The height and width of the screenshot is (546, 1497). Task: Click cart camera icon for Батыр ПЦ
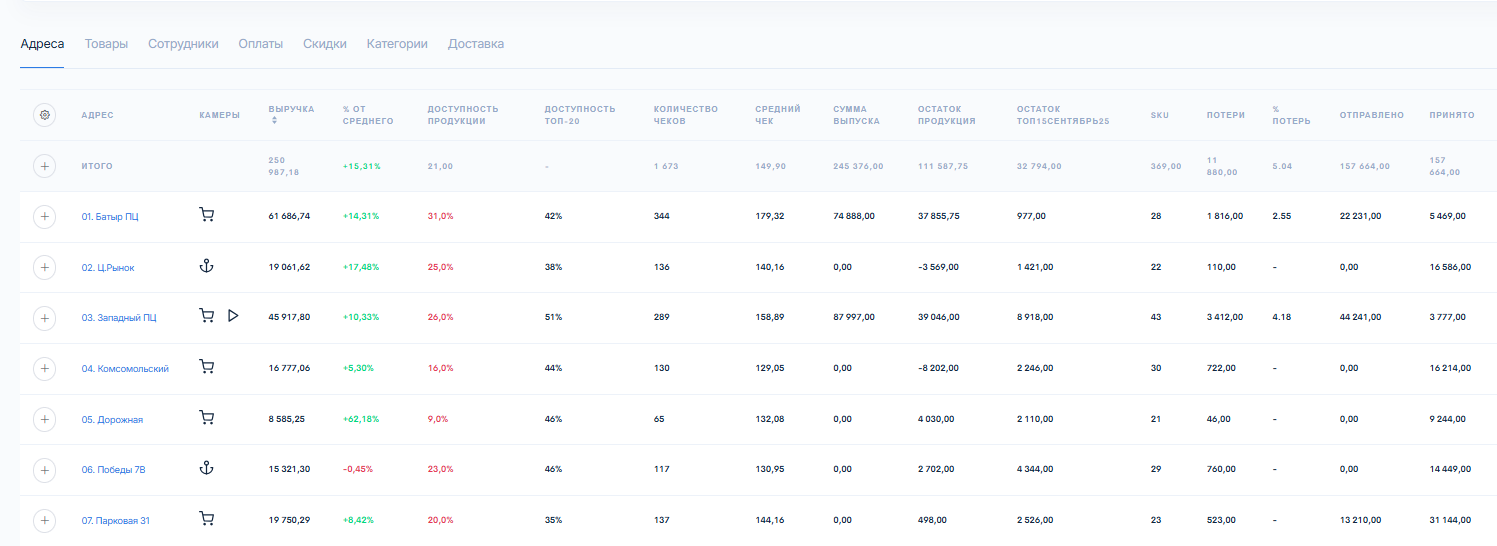click(207, 215)
